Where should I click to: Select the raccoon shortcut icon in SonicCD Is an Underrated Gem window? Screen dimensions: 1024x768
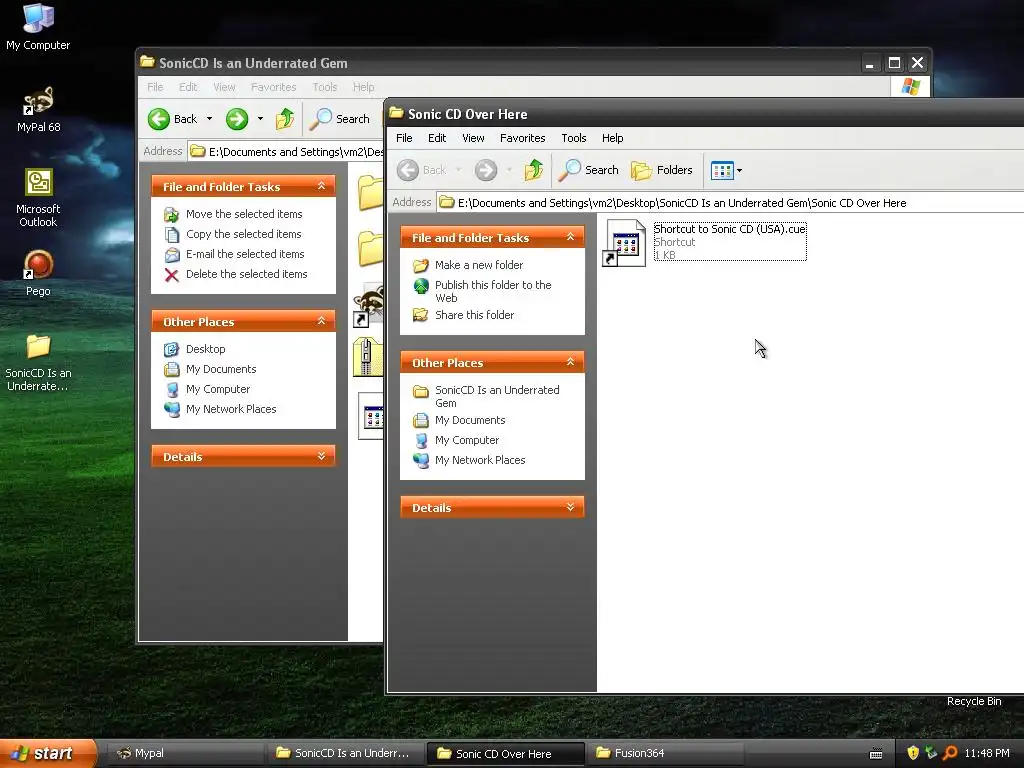tap(369, 304)
